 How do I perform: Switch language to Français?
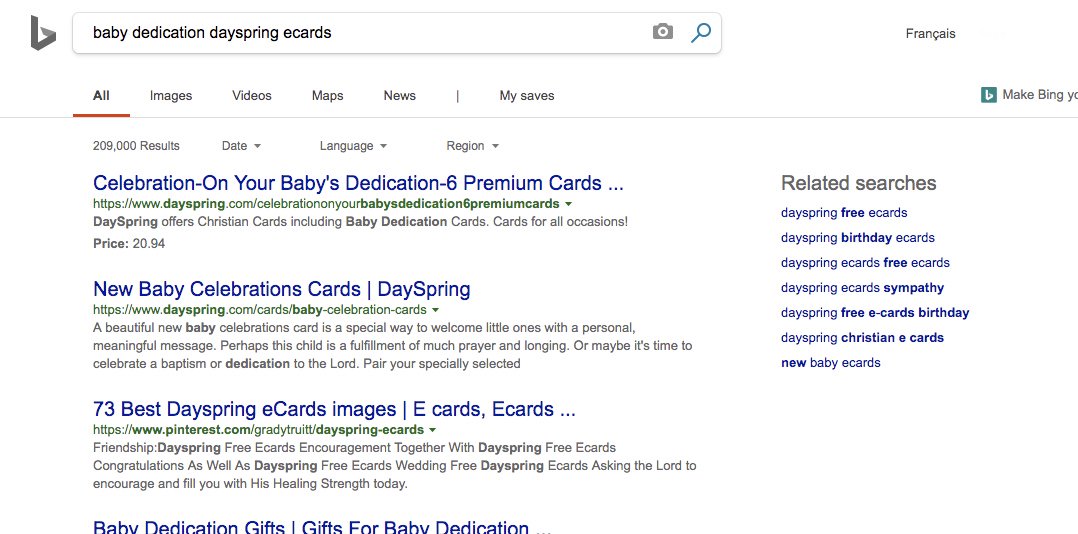coord(930,33)
